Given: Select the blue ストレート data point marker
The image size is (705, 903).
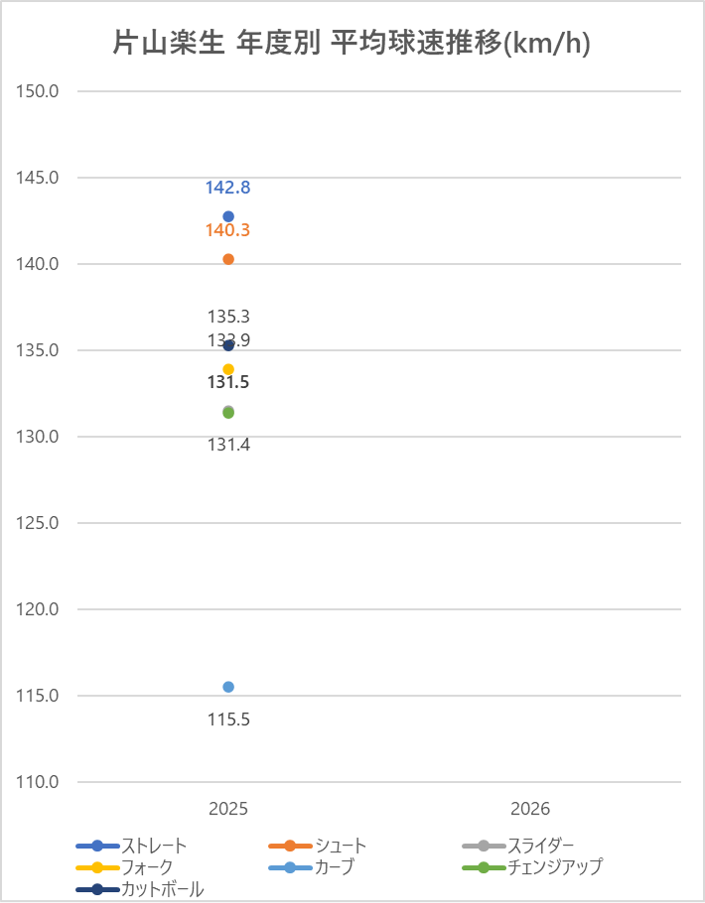Looking at the screenshot, I should (x=228, y=216).
